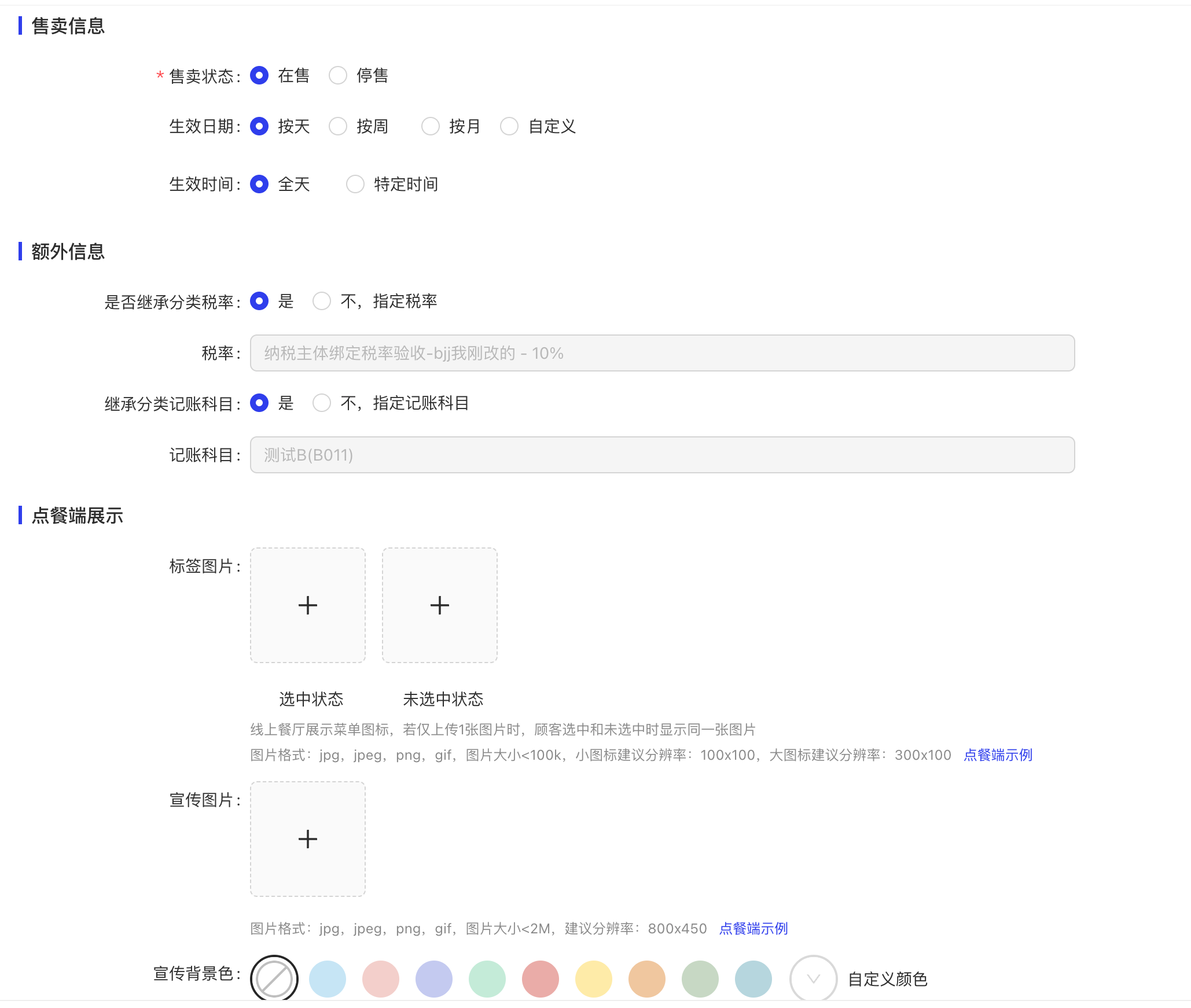Pick the yellow background color swatch
This screenshot has width=1191, height=1008.
coord(594,978)
